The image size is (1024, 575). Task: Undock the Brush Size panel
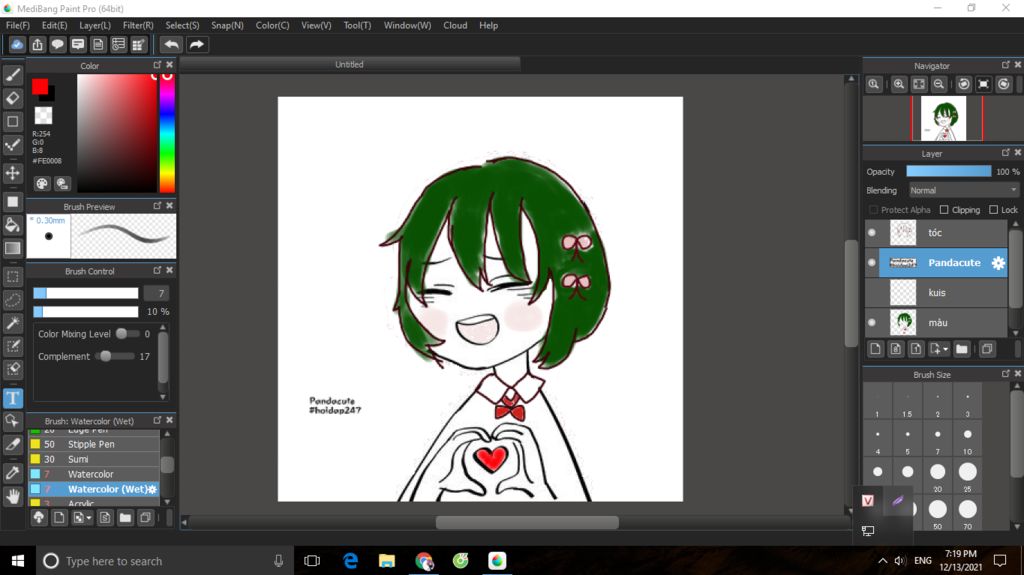click(1006, 373)
